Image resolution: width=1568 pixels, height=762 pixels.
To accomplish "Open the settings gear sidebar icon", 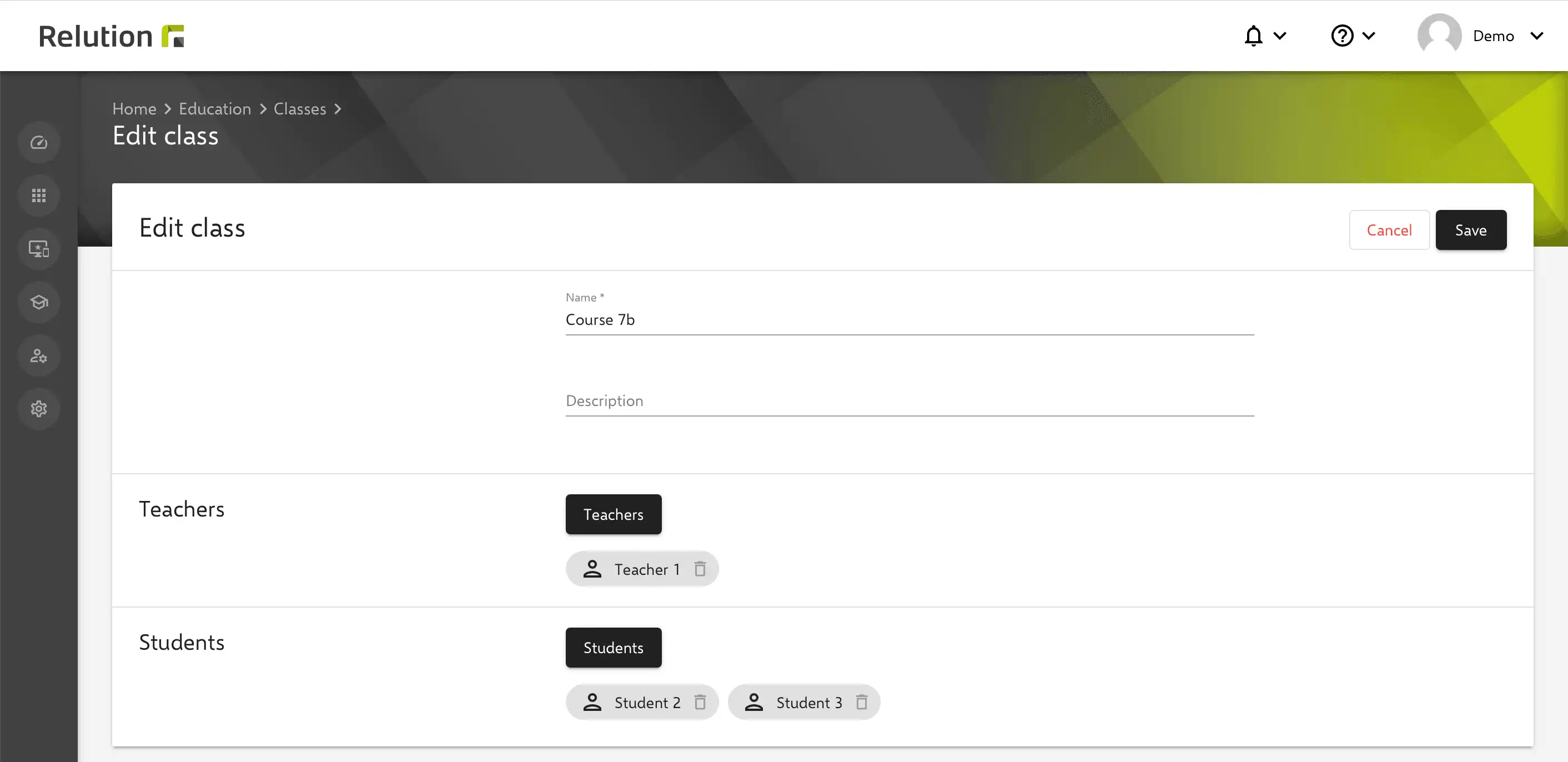I will tap(39, 408).
